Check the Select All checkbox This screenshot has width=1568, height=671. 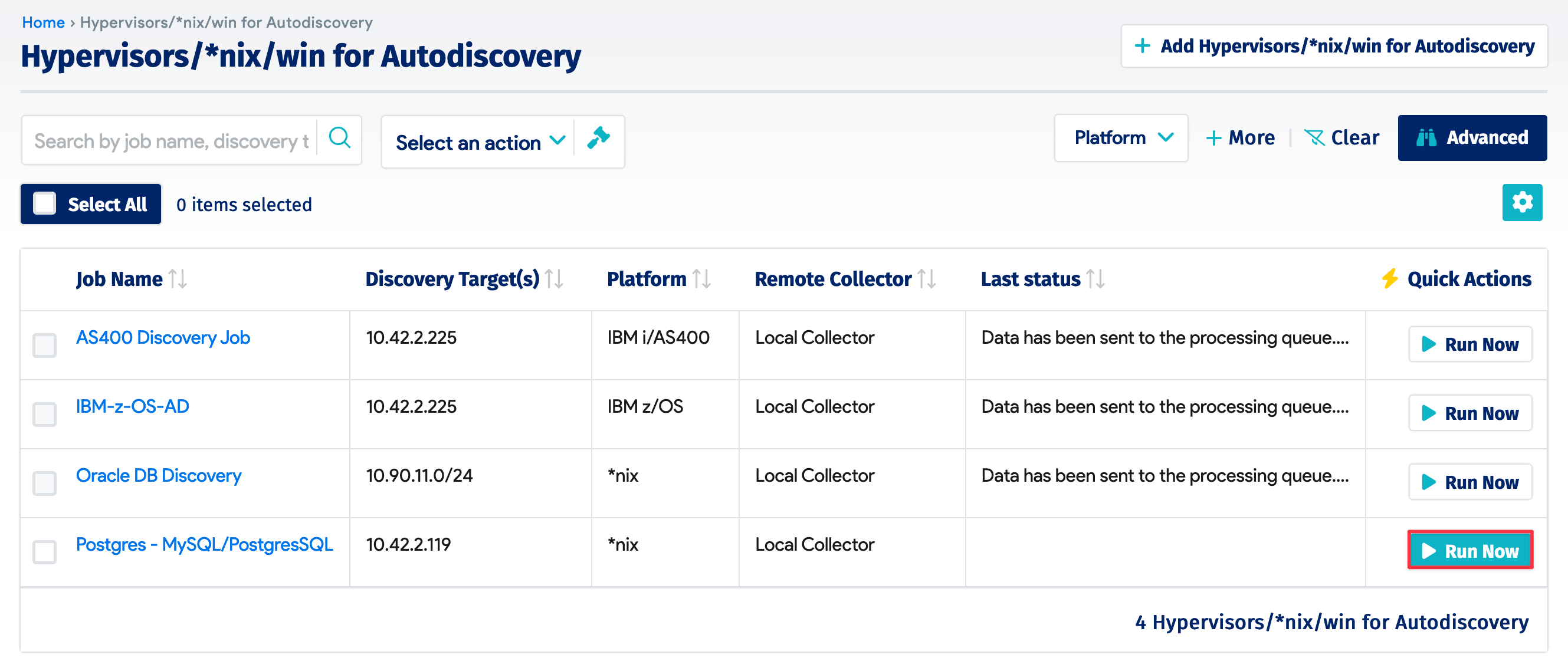coord(44,204)
